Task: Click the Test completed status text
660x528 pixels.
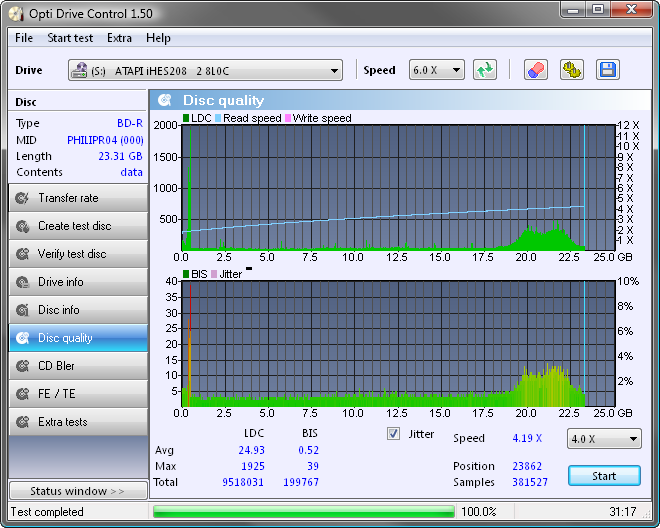Action: pos(47,512)
